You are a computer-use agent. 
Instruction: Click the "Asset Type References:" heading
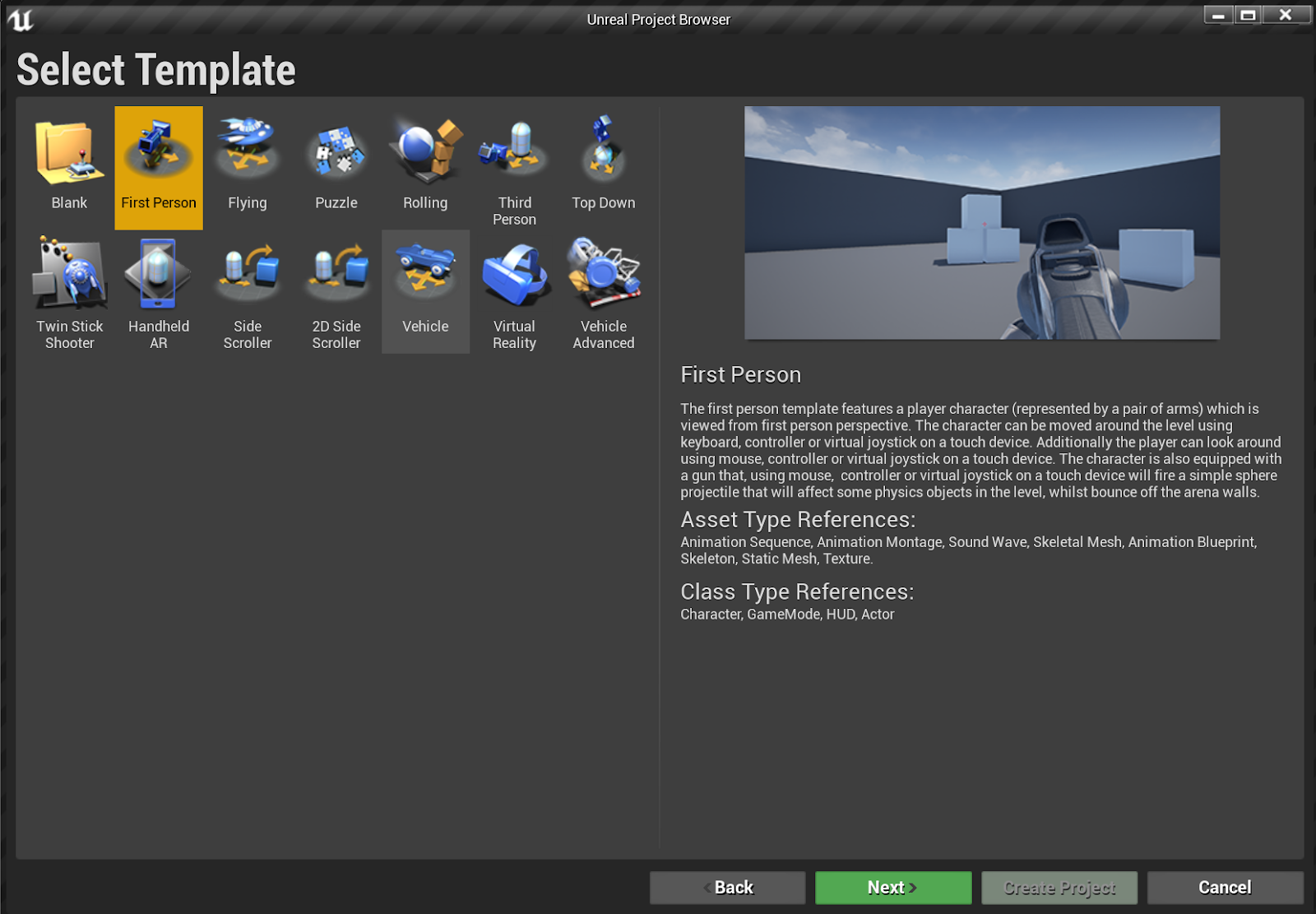(x=798, y=520)
